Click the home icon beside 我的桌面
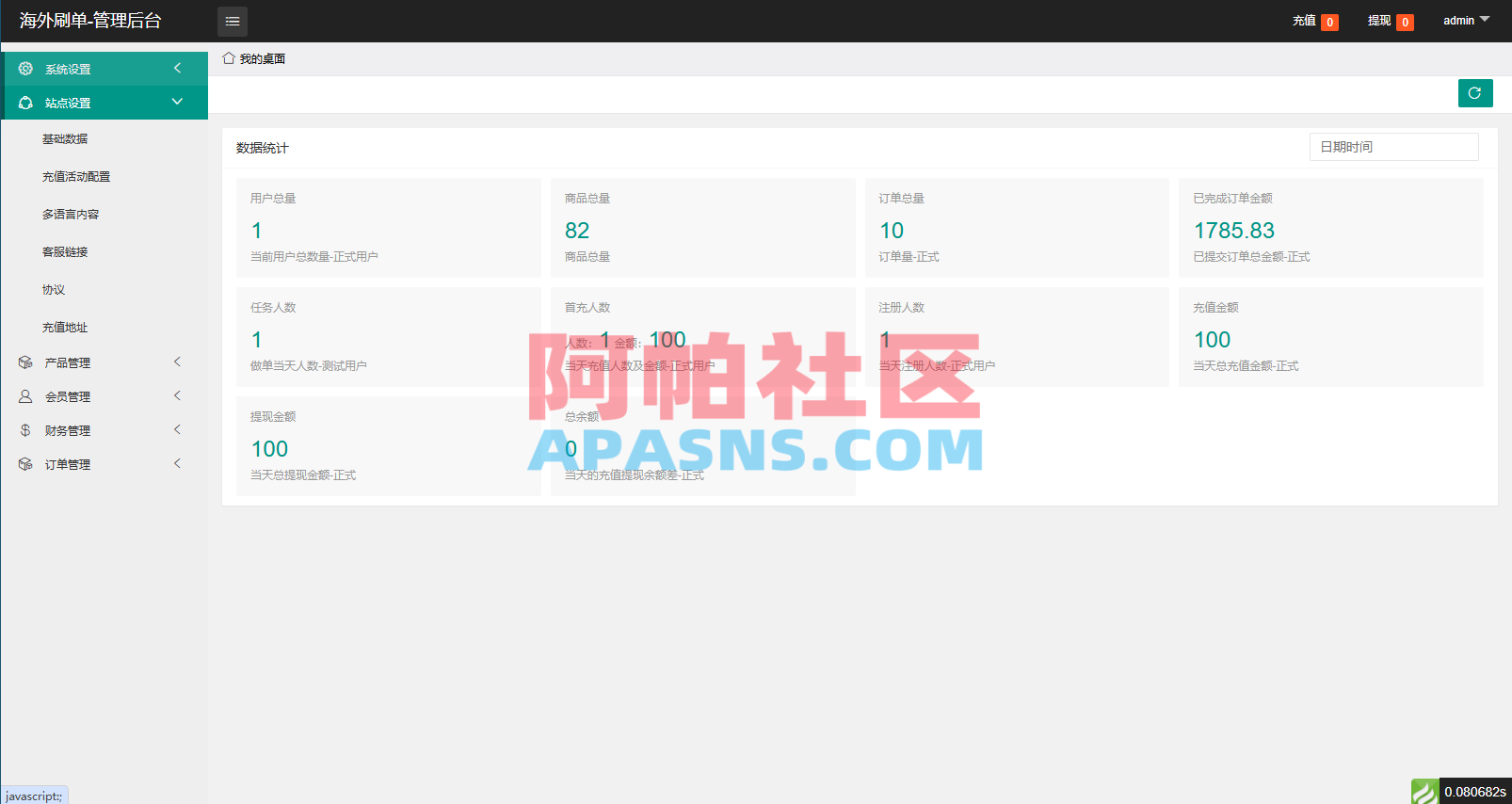The image size is (1512, 804). [229, 58]
